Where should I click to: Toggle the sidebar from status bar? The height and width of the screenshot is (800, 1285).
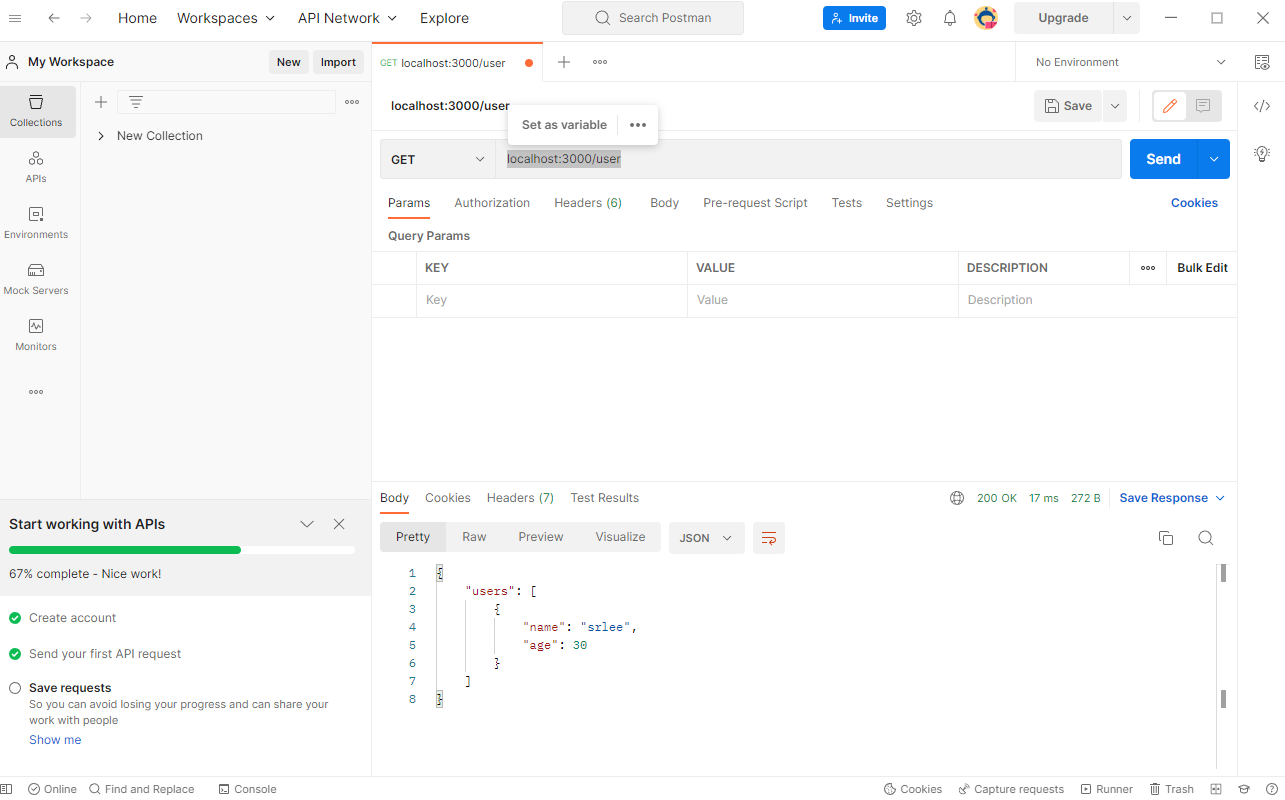tap(7, 789)
